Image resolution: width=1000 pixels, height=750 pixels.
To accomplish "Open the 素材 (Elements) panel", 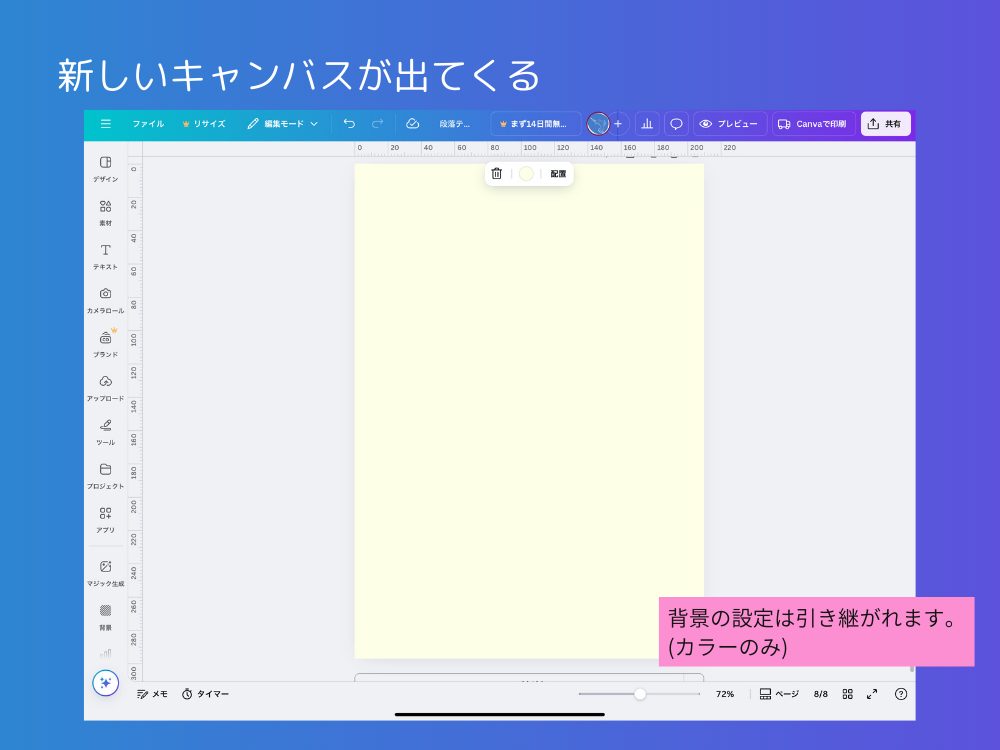I will click(105, 213).
